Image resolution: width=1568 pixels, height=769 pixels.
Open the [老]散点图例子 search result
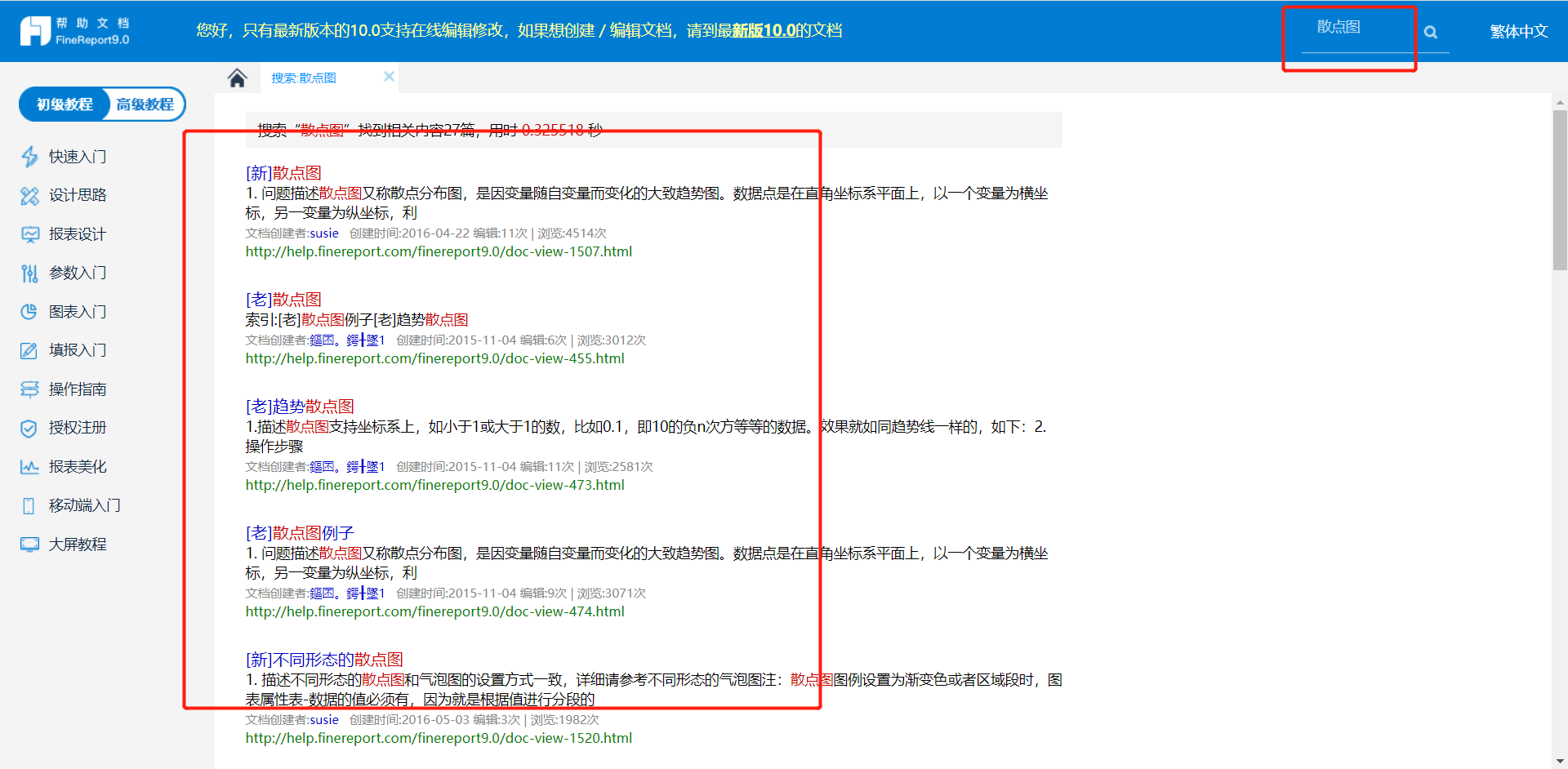pos(300,533)
